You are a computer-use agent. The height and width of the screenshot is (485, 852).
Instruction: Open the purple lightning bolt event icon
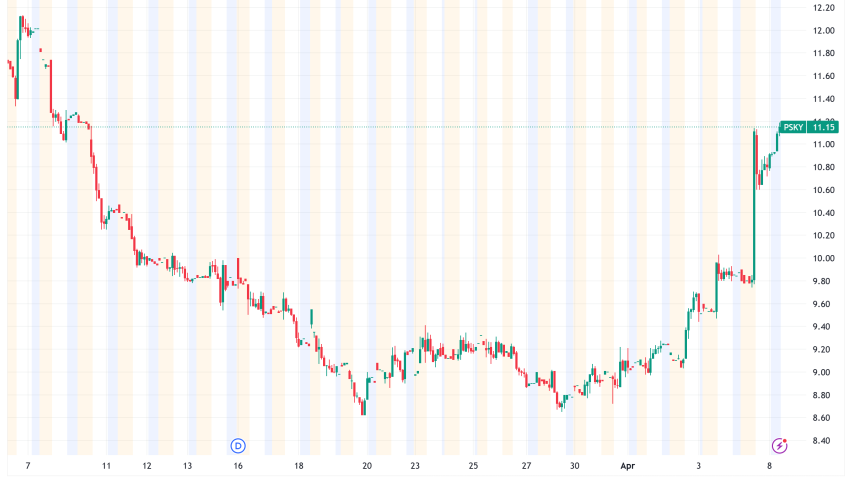[780, 444]
